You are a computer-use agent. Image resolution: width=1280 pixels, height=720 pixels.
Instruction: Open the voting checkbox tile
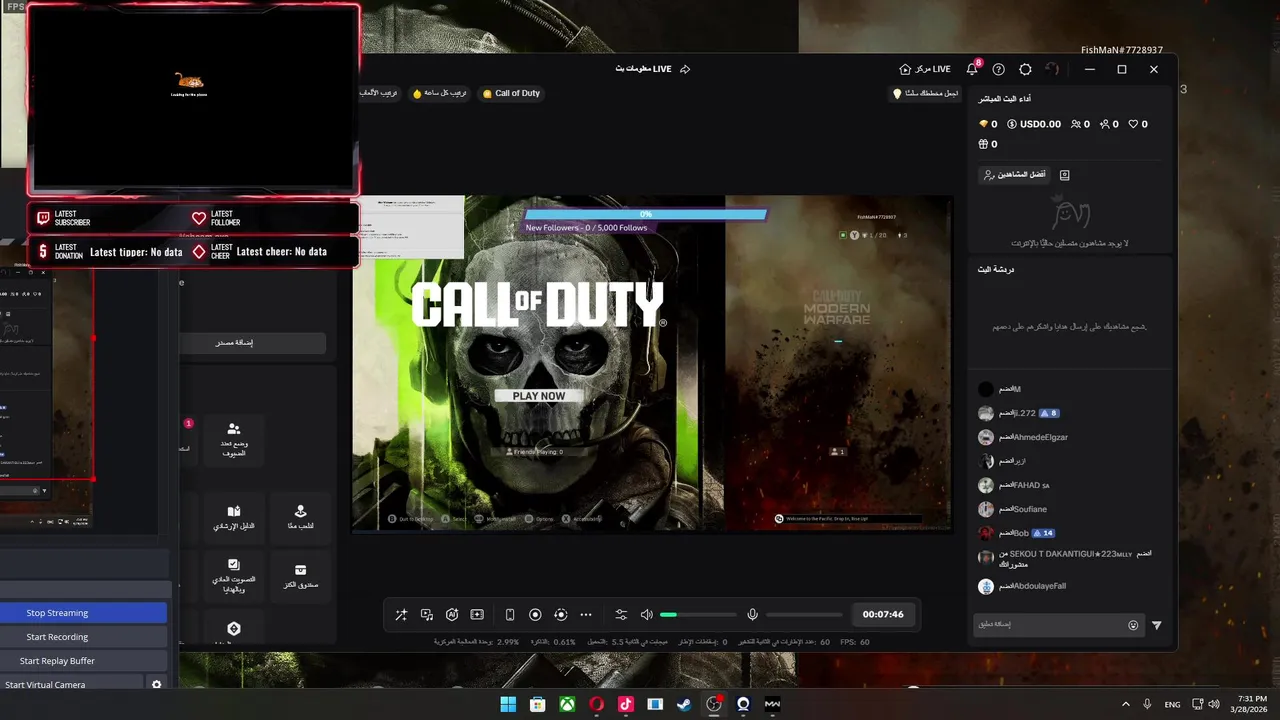pos(234,576)
